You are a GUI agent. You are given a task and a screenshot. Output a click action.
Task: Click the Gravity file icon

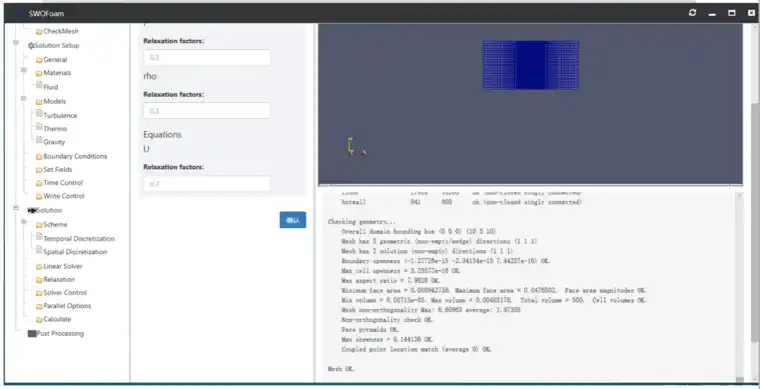coord(39,140)
